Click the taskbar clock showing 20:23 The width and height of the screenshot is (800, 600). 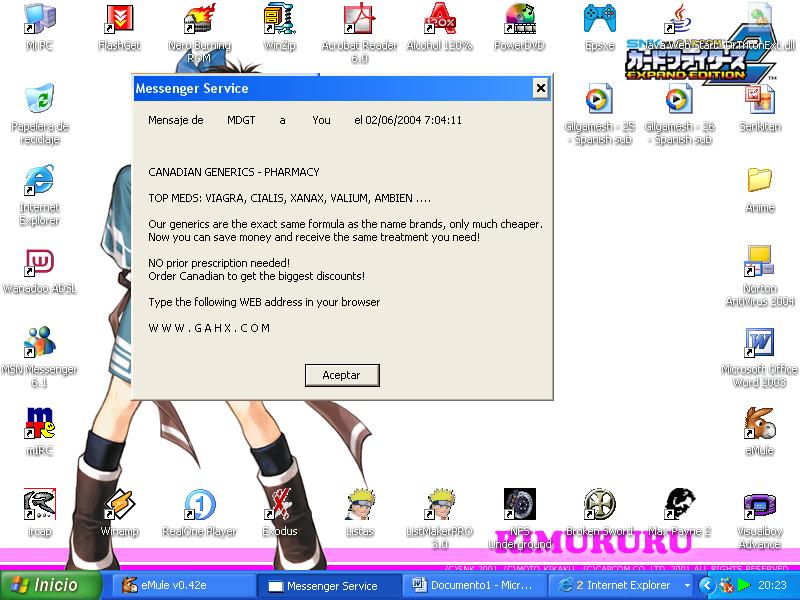(x=772, y=585)
